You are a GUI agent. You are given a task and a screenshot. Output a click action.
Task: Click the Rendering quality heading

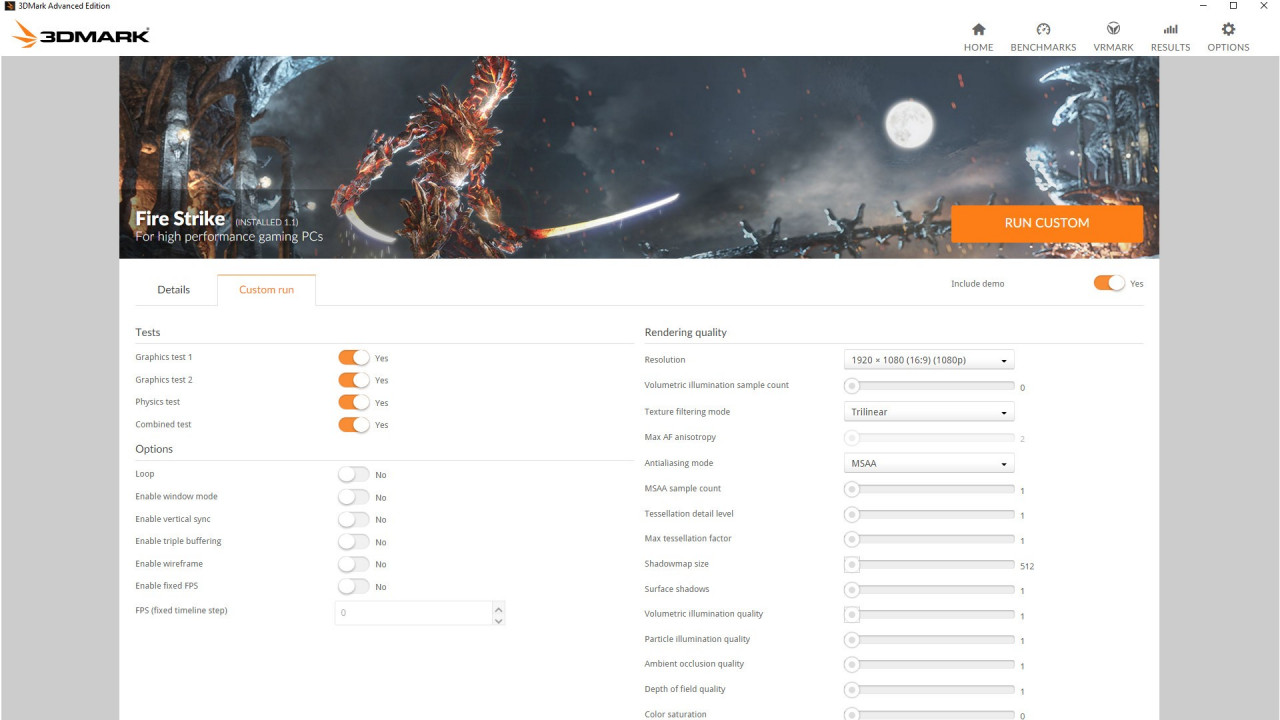click(x=686, y=332)
